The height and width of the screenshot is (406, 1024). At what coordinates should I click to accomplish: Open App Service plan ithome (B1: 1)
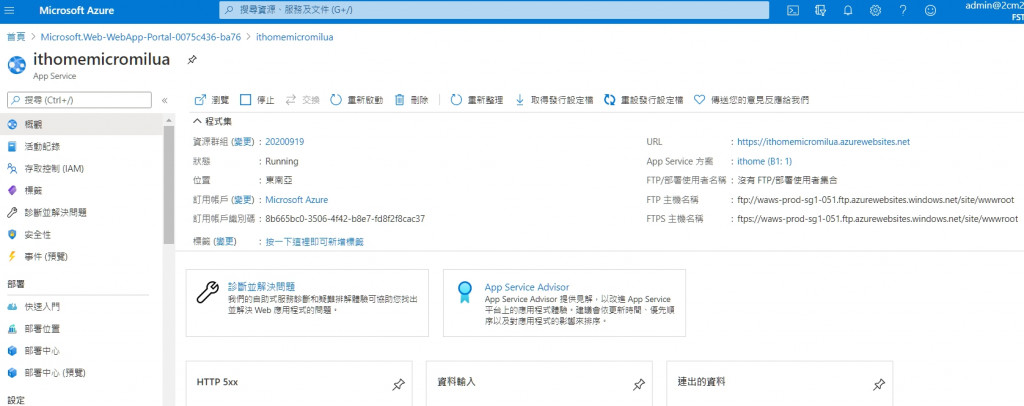coord(764,161)
